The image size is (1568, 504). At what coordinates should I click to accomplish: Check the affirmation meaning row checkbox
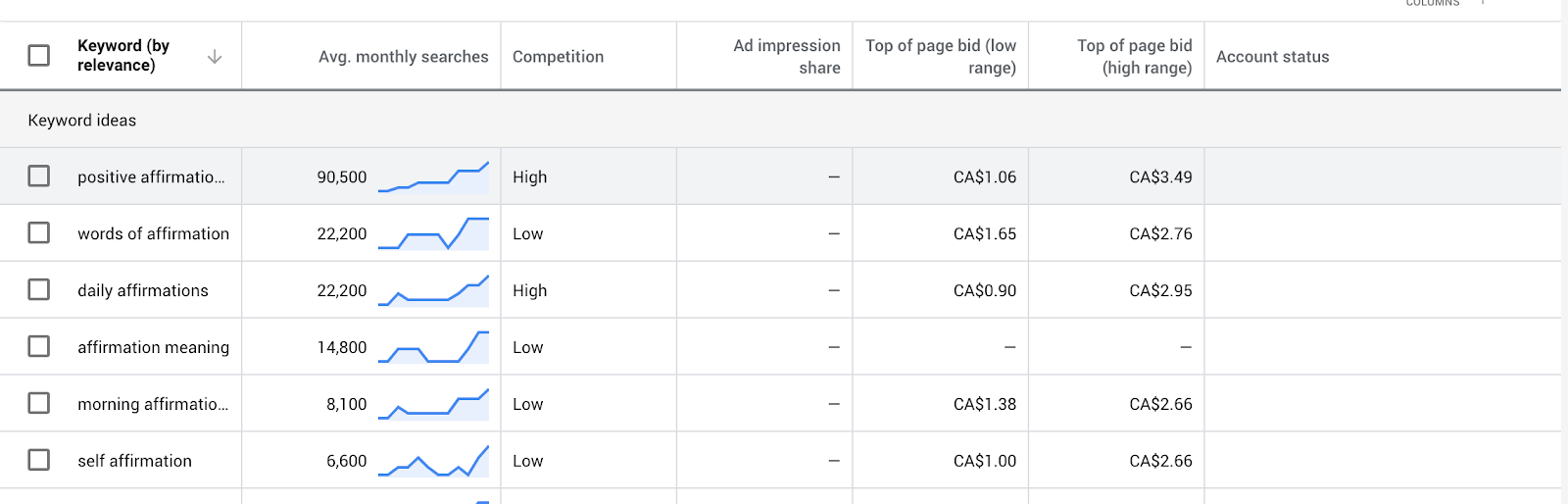(x=39, y=347)
